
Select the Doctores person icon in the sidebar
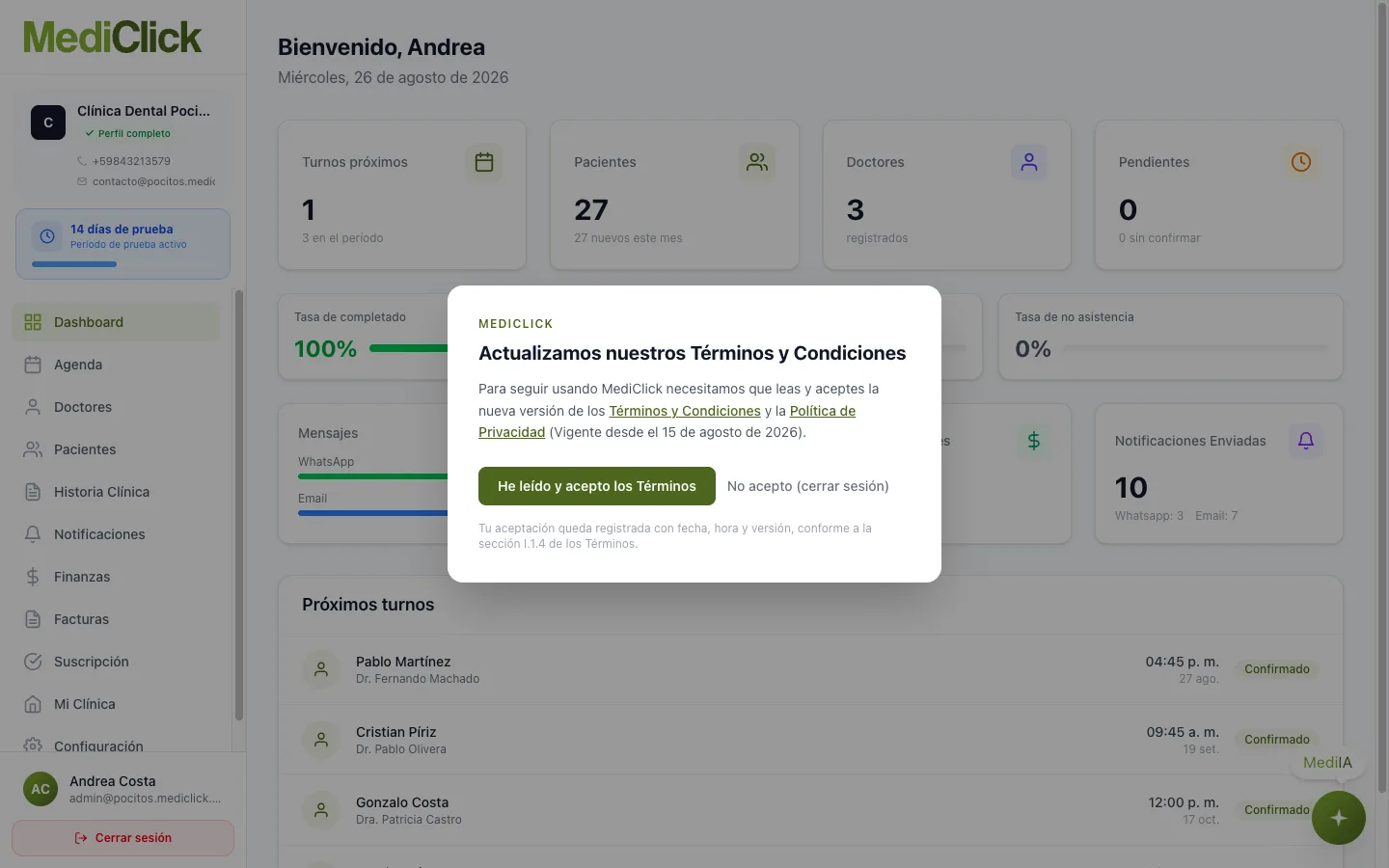click(33, 407)
